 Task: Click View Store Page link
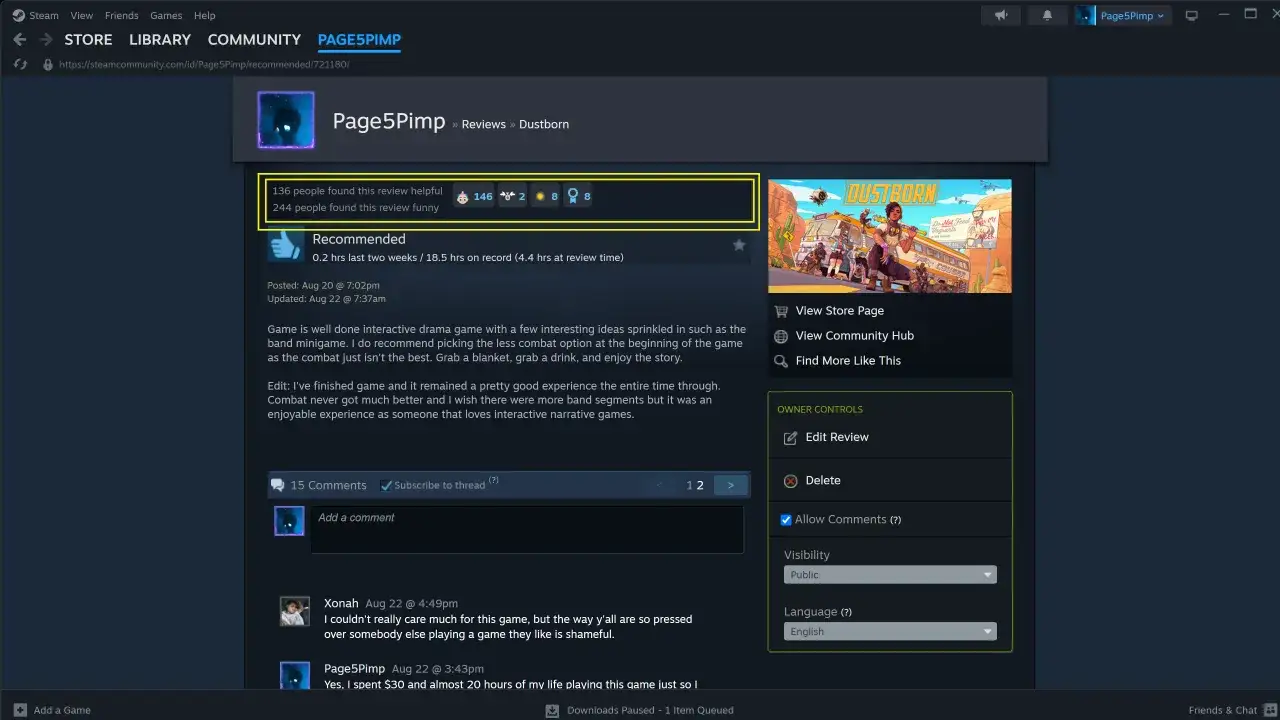[x=840, y=310]
